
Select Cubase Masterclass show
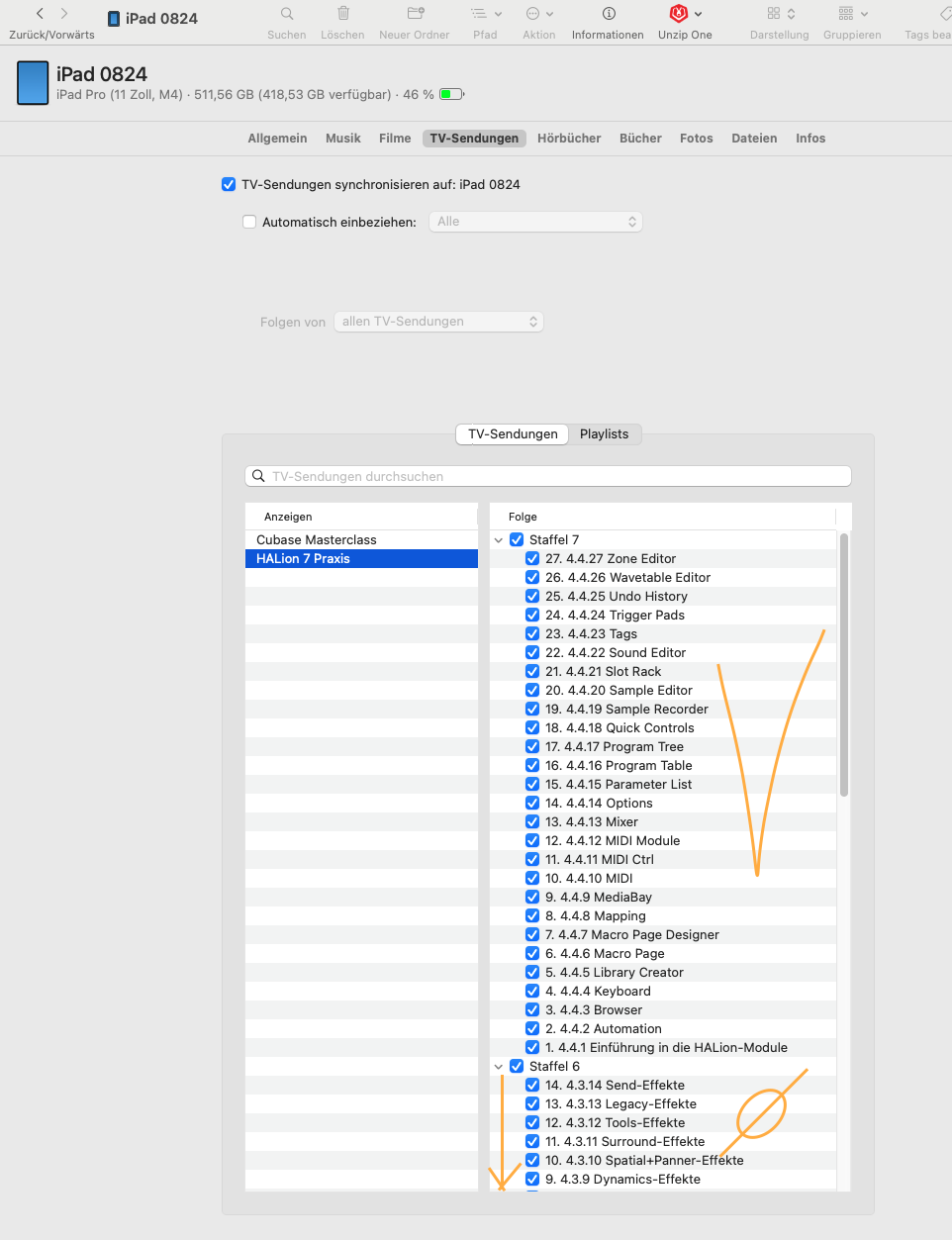(361, 539)
